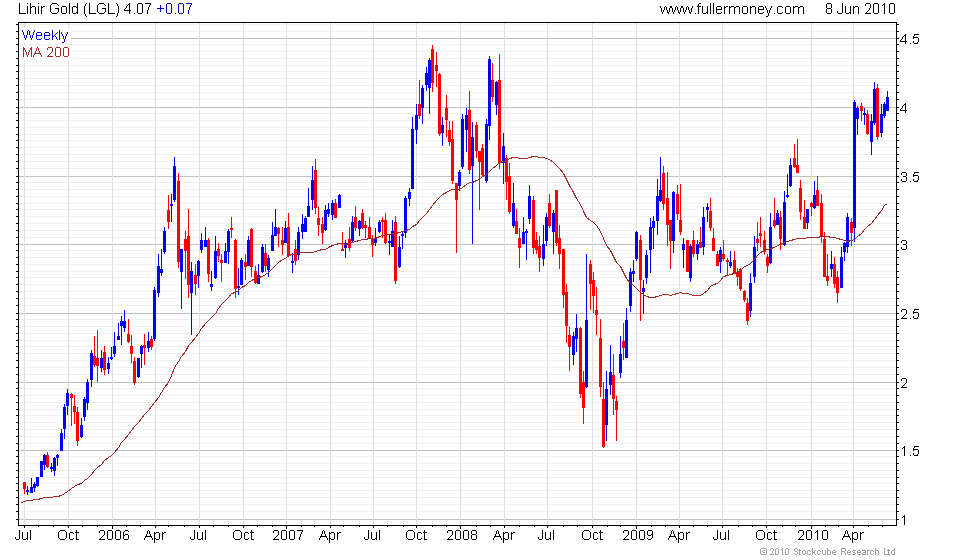Click the 3.5 price axis label
The image size is (980, 560).
coord(909,178)
